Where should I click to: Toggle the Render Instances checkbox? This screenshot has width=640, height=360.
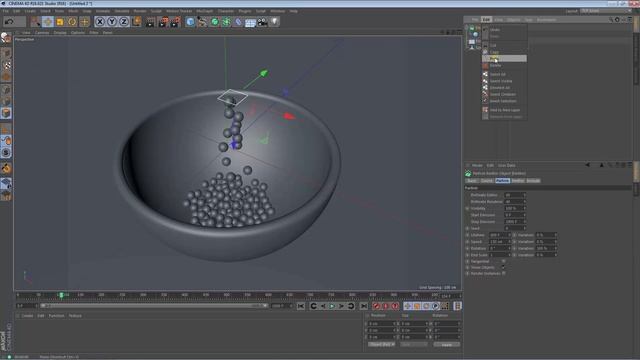pos(503,273)
